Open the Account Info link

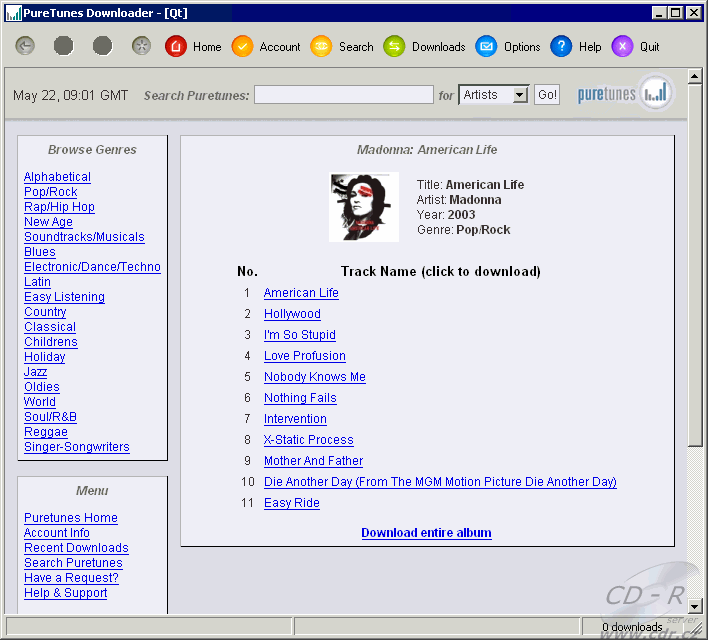point(57,533)
